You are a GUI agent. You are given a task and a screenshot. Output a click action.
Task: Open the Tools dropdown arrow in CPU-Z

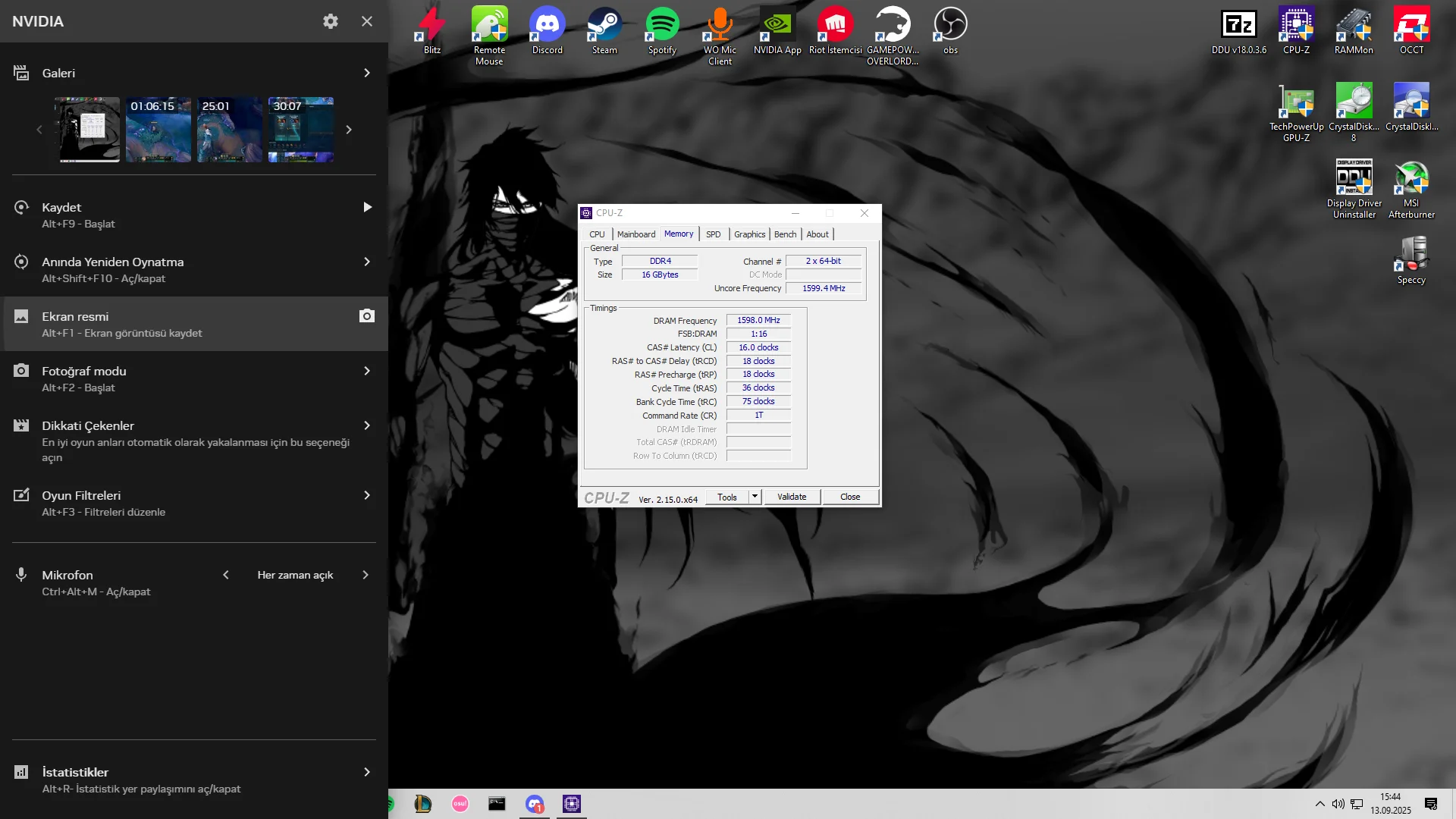point(755,497)
